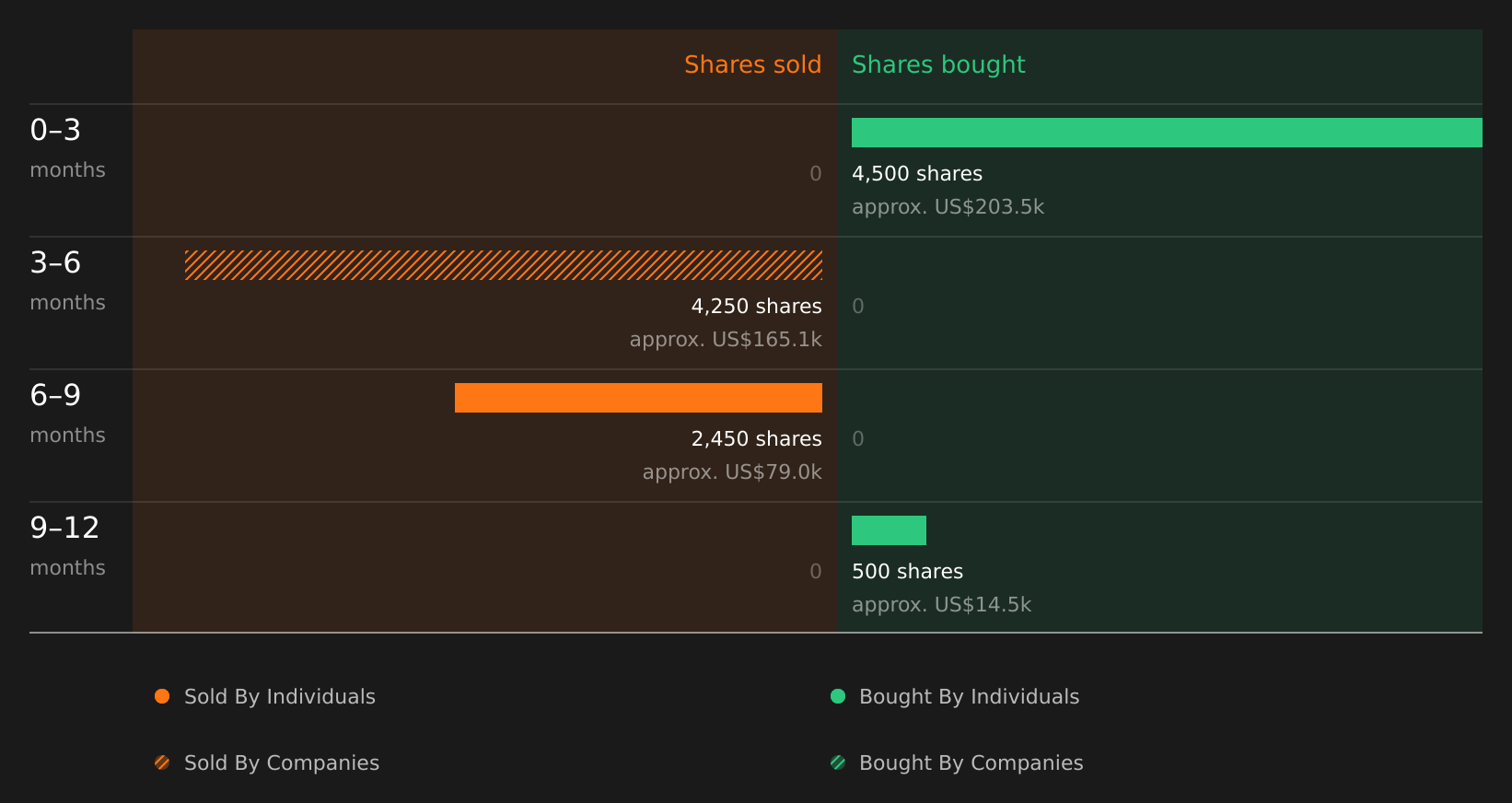Click the striped Sold By Companies legend icon
The height and width of the screenshot is (803, 1512).
click(162, 762)
